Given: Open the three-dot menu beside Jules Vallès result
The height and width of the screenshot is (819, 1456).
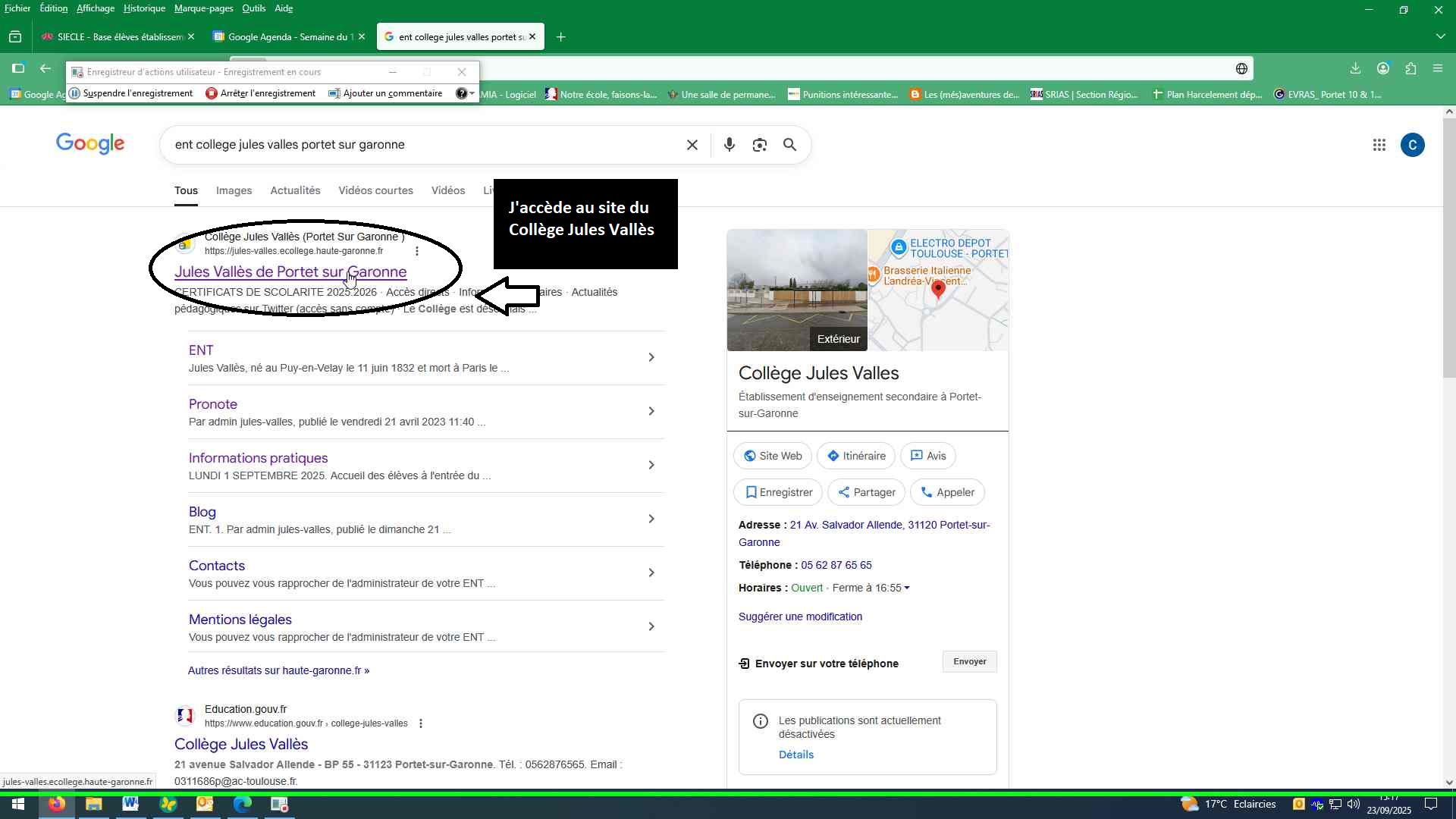Looking at the screenshot, I should pos(416,251).
